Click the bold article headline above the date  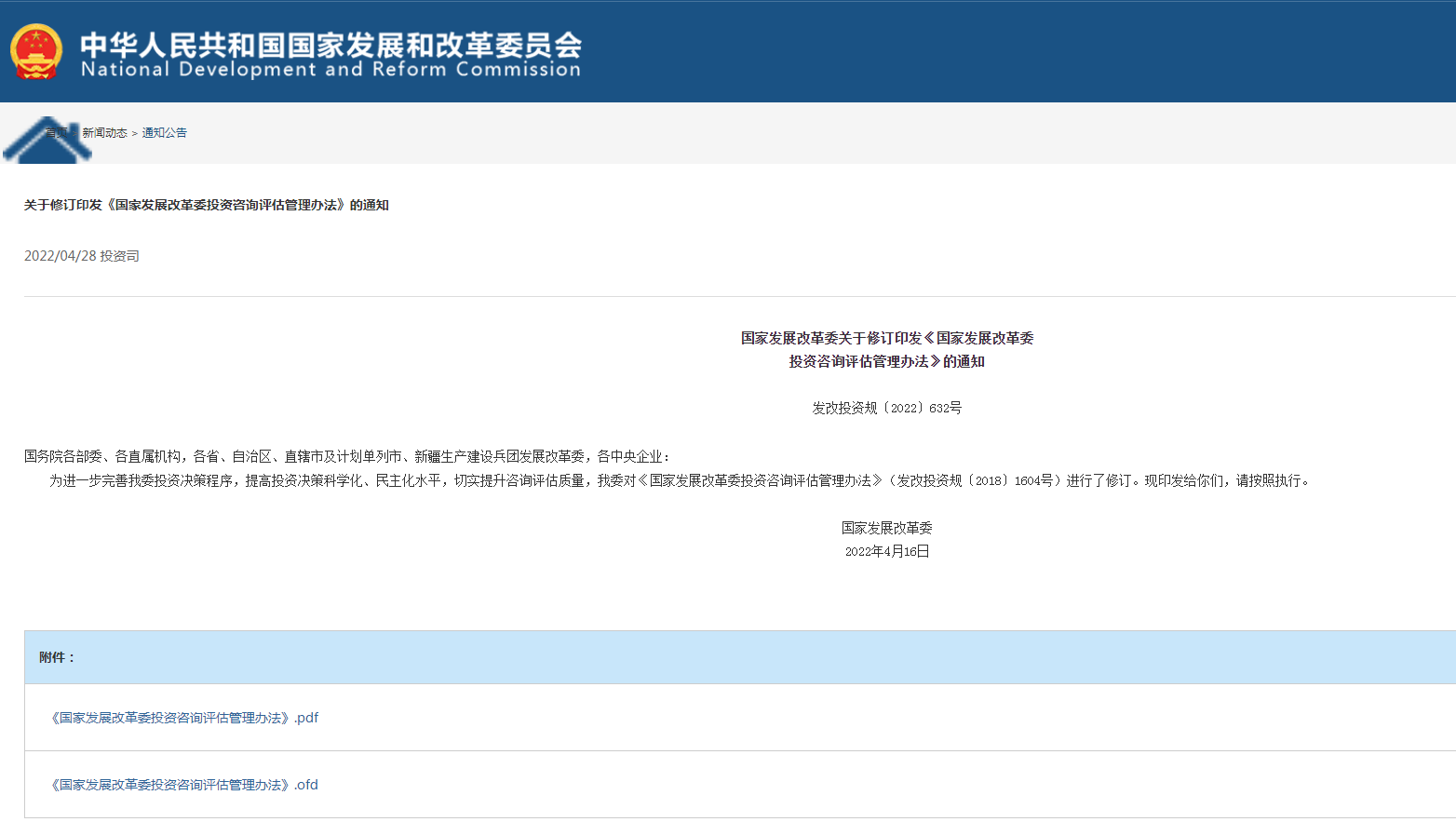click(x=206, y=205)
